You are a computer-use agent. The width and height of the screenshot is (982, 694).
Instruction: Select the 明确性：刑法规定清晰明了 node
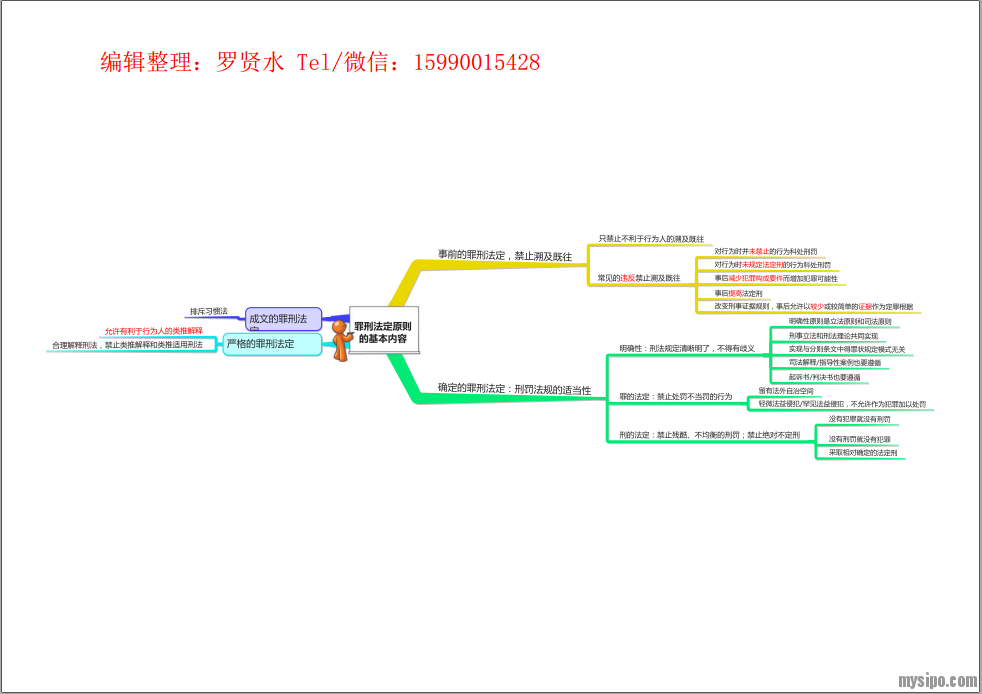click(x=687, y=348)
